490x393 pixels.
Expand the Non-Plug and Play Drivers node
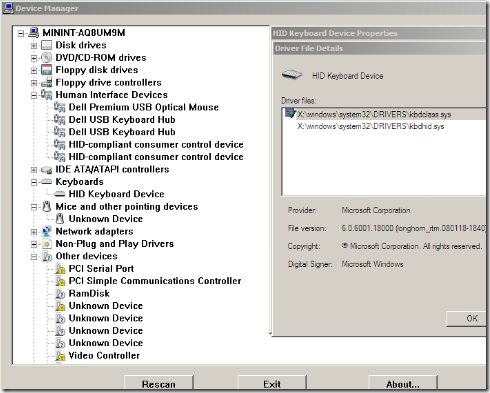point(34,244)
